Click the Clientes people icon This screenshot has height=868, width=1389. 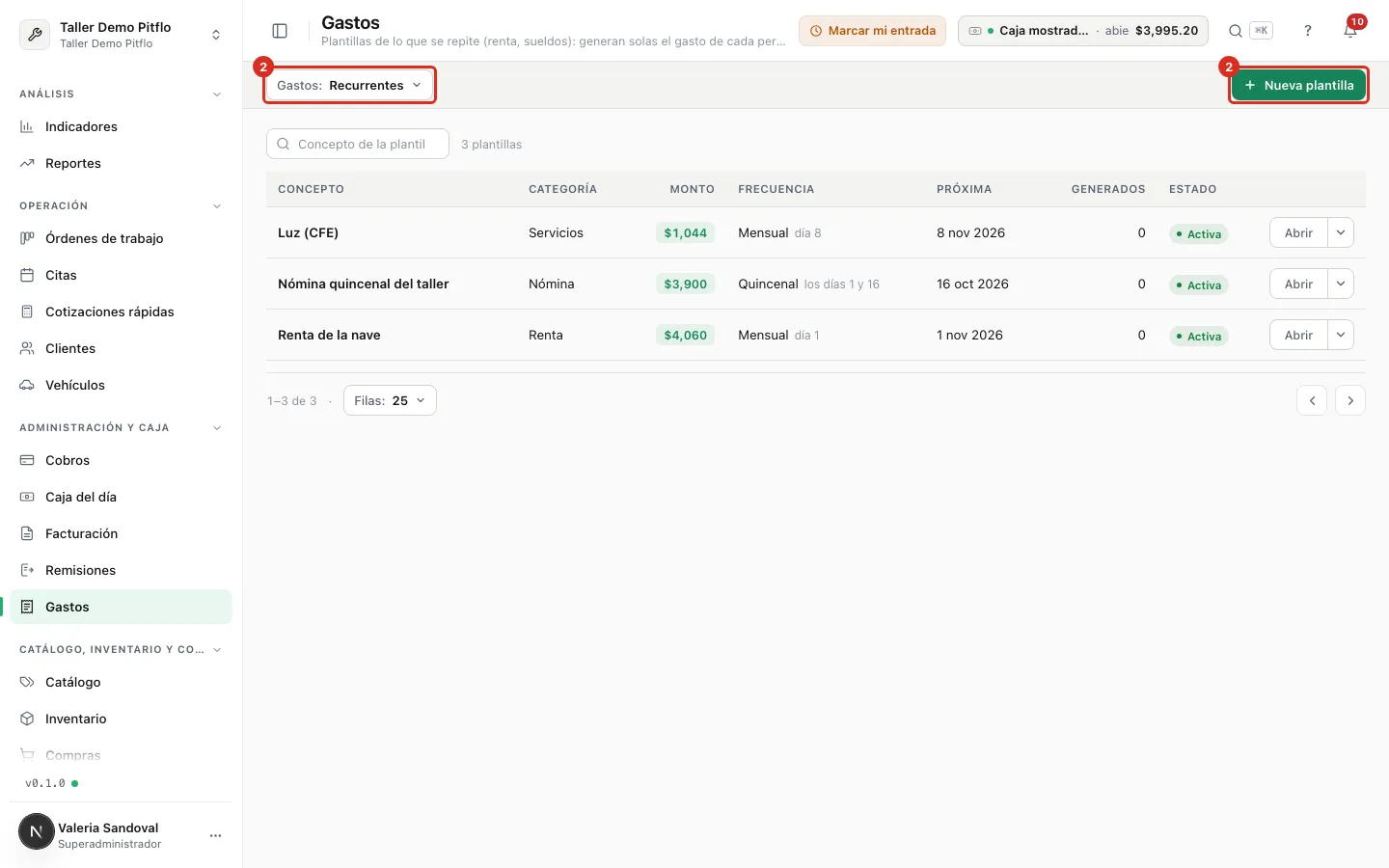pos(27,348)
